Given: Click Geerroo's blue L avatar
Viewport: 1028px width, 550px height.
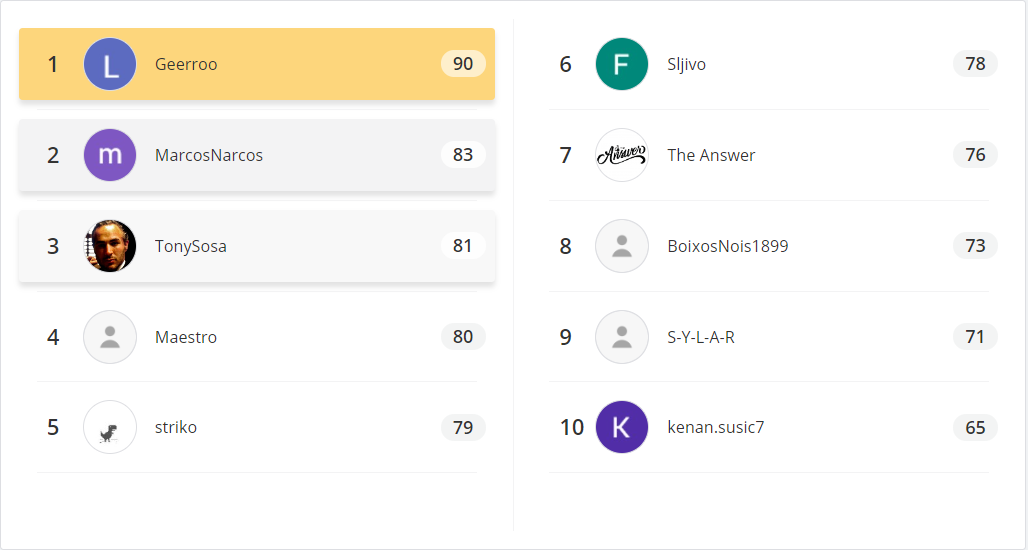Looking at the screenshot, I should (110, 64).
